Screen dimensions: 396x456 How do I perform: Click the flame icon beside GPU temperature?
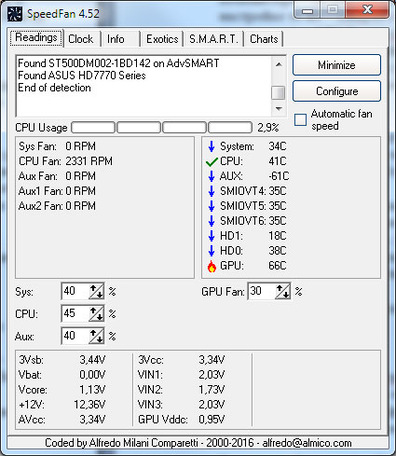[x=212, y=266]
